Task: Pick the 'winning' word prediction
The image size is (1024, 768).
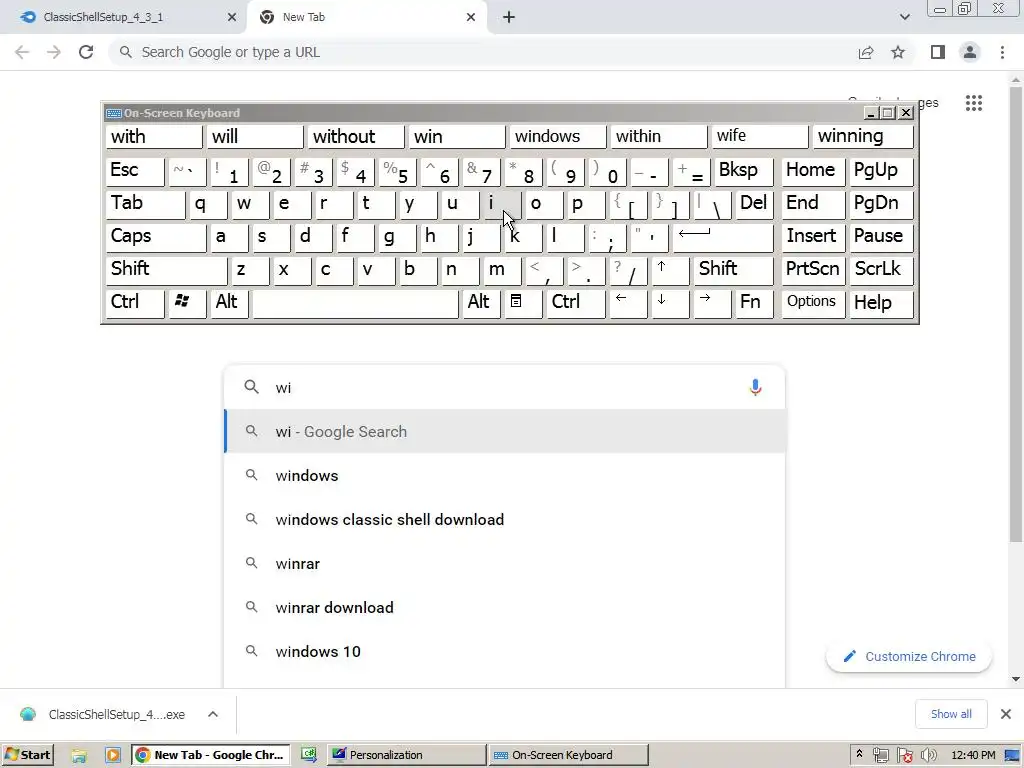Action: pos(862,136)
